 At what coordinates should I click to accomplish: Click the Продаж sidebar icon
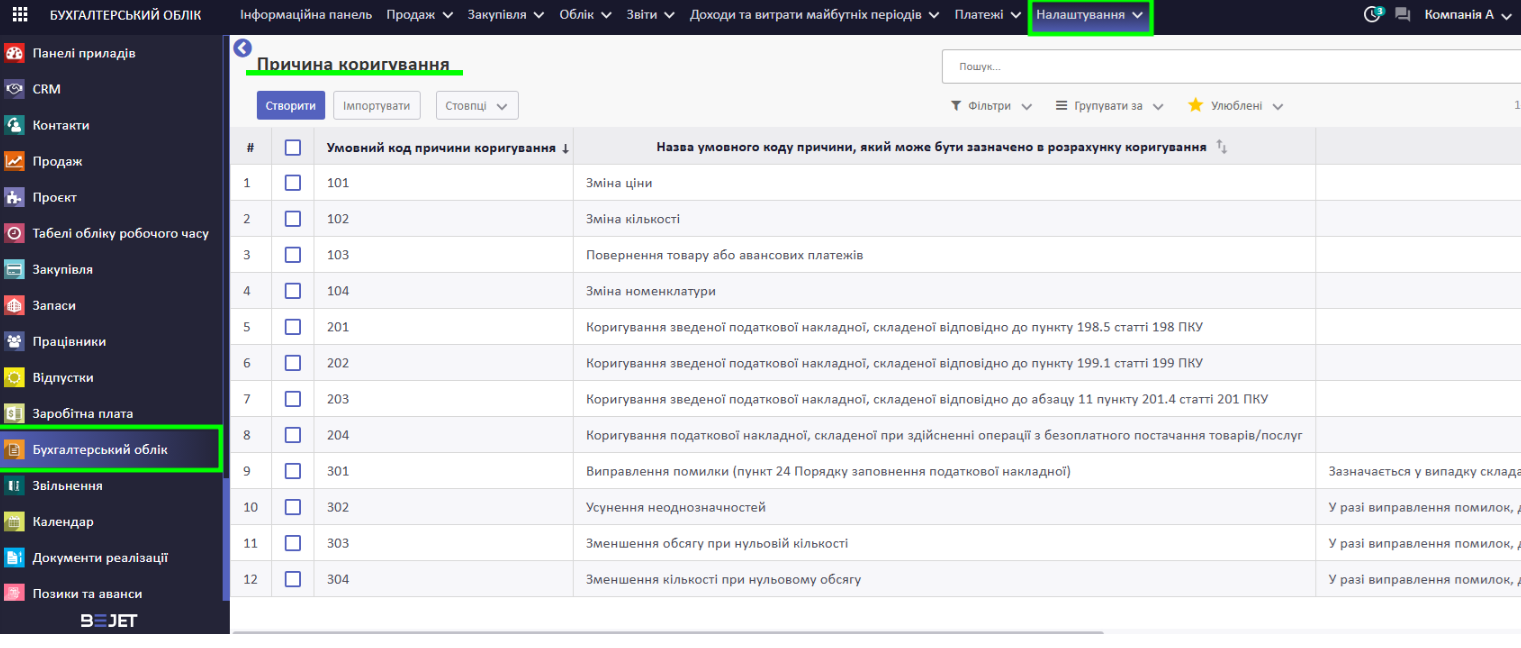14,161
